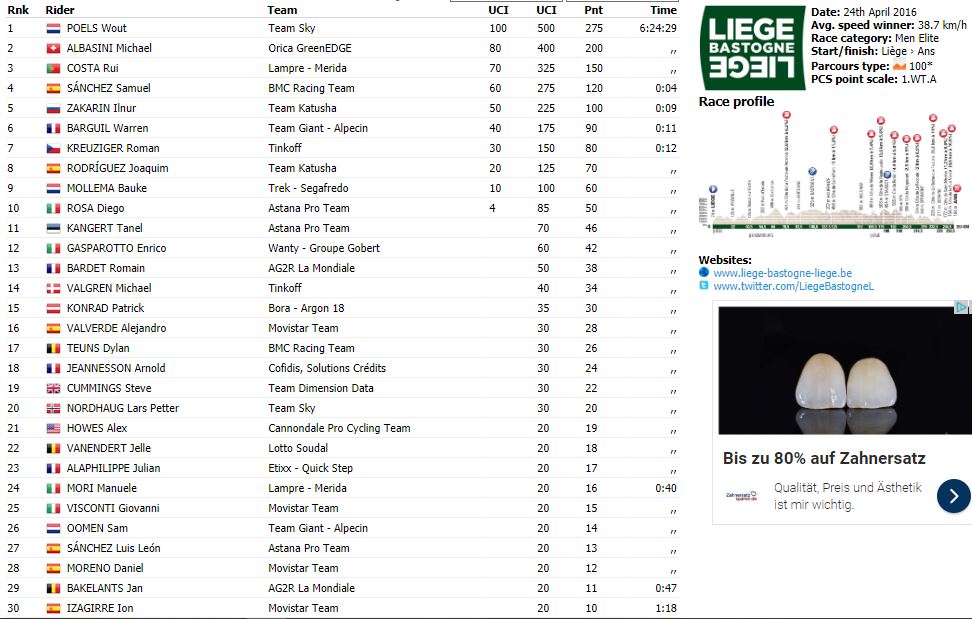Open rider MORI Manuele's profile

click(x=102, y=488)
